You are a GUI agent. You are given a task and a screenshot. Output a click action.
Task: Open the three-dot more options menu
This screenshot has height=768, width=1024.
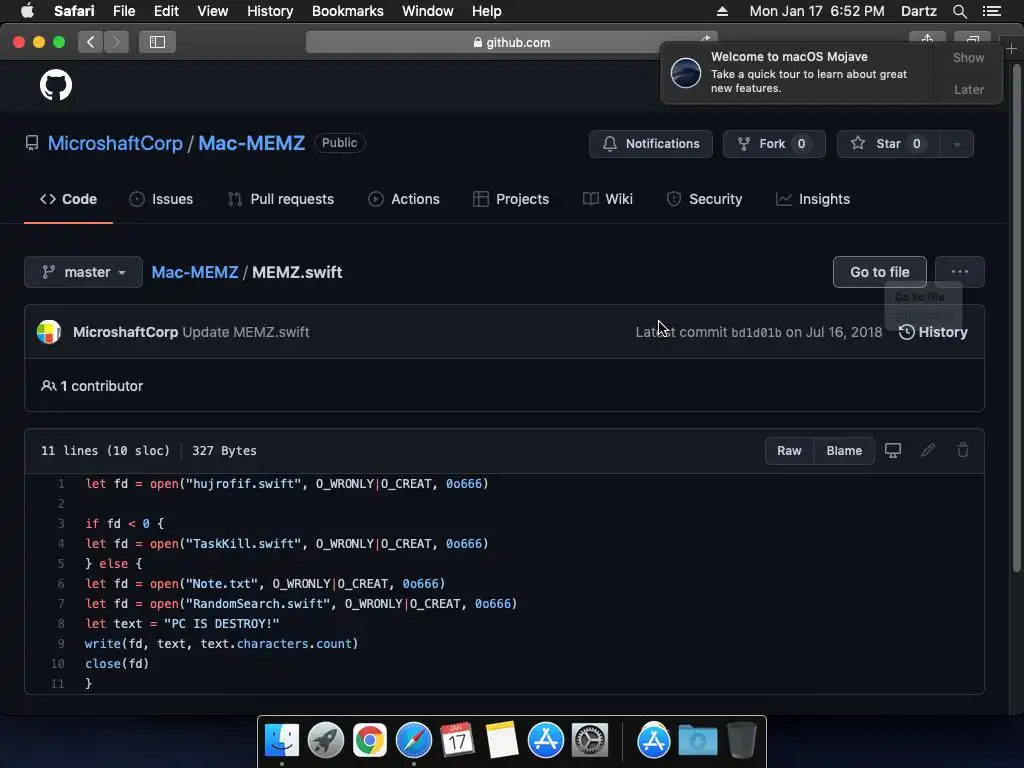(x=960, y=272)
